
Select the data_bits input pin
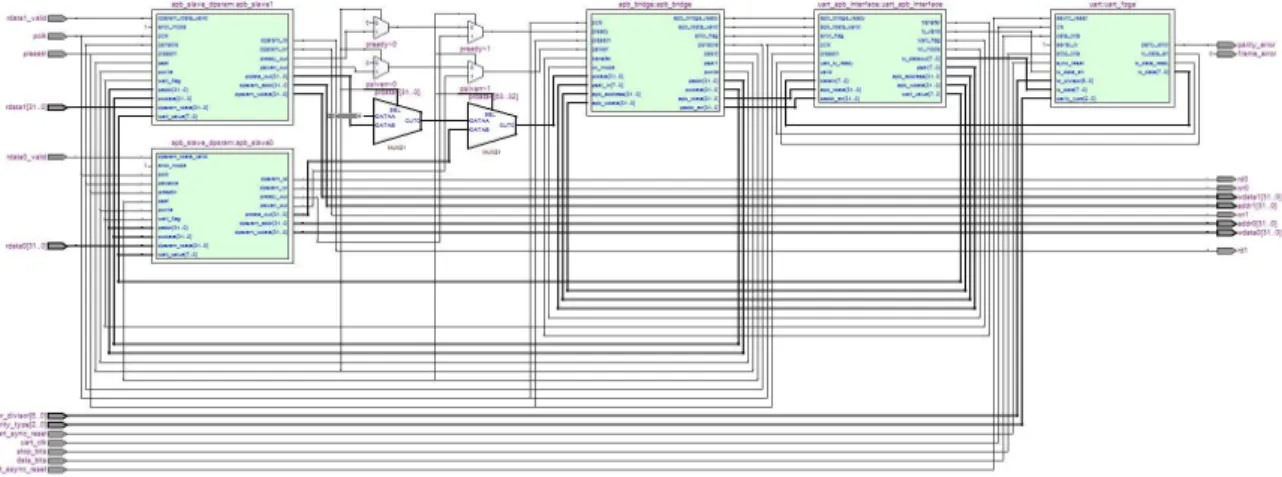point(57,460)
